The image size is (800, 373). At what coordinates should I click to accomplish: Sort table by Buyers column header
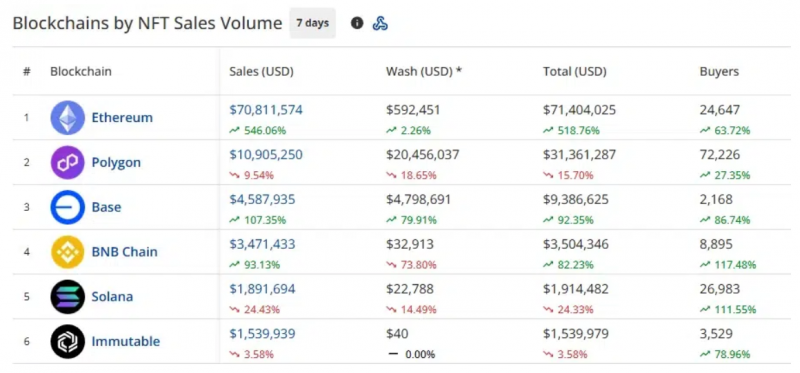tap(719, 71)
